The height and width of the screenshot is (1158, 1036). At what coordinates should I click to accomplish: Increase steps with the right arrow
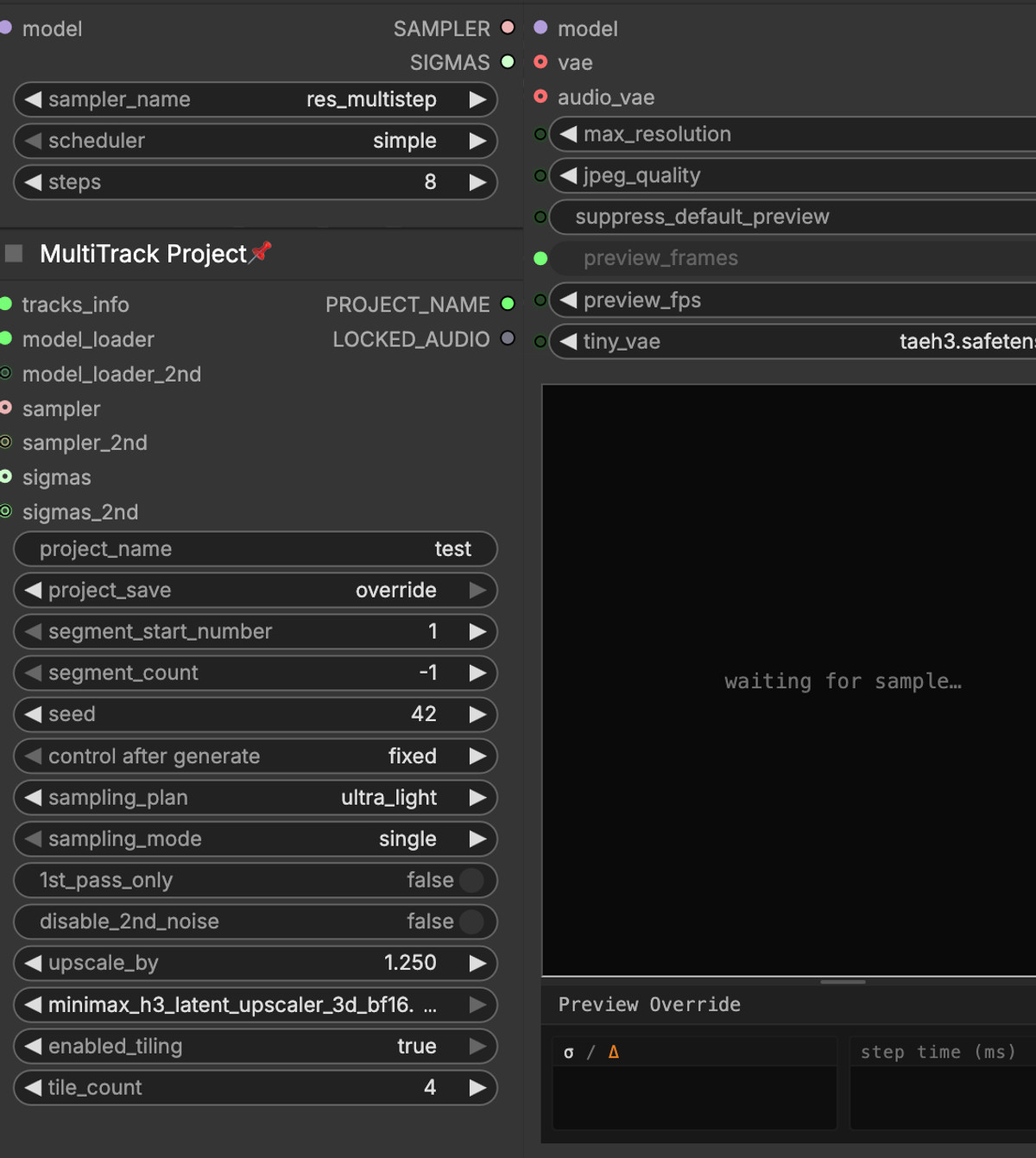tap(477, 182)
